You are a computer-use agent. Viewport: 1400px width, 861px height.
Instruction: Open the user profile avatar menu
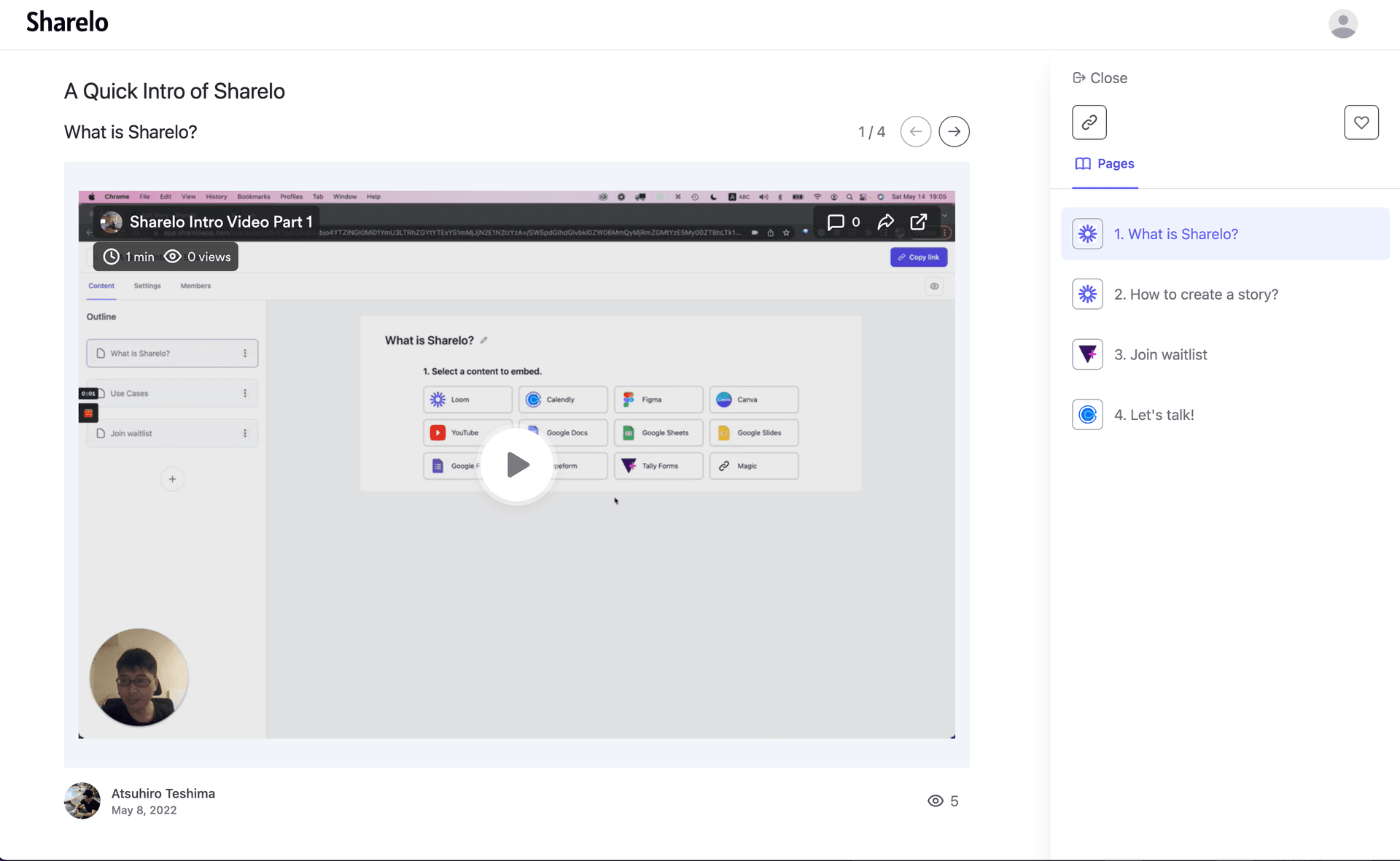pos(1342,24)
